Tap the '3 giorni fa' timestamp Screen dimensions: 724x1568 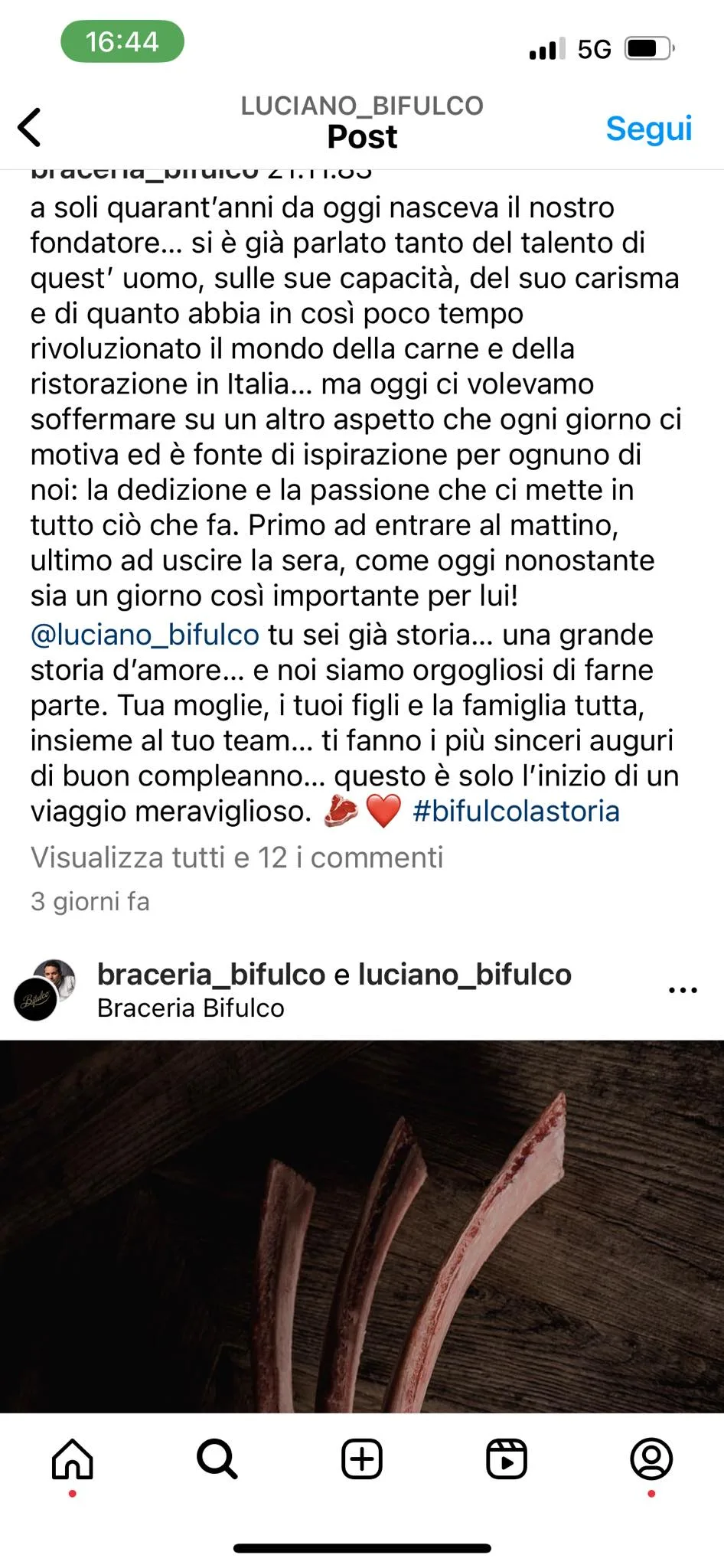(90, 901)
